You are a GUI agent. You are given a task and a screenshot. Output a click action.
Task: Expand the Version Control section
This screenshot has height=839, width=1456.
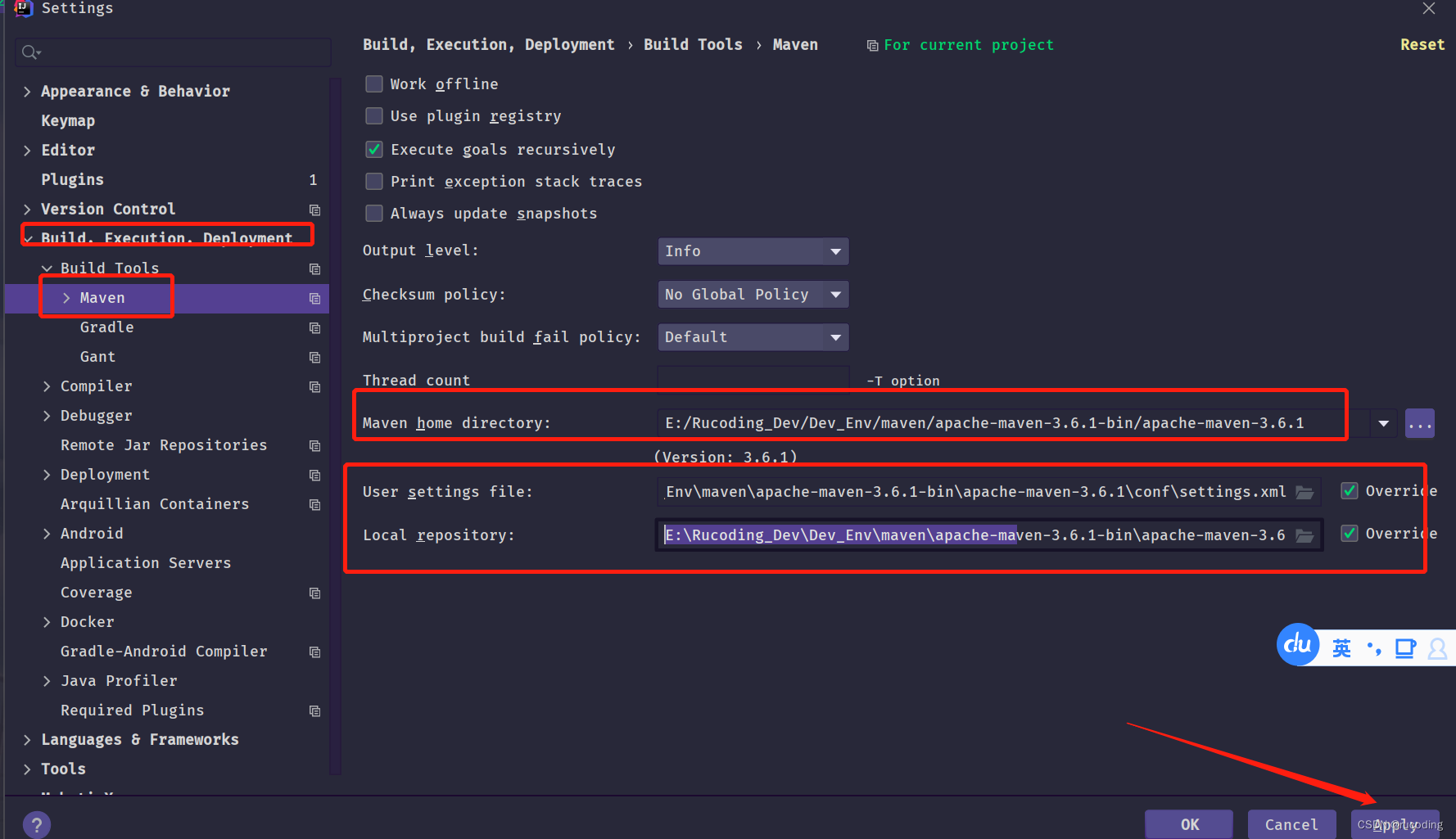27,210
